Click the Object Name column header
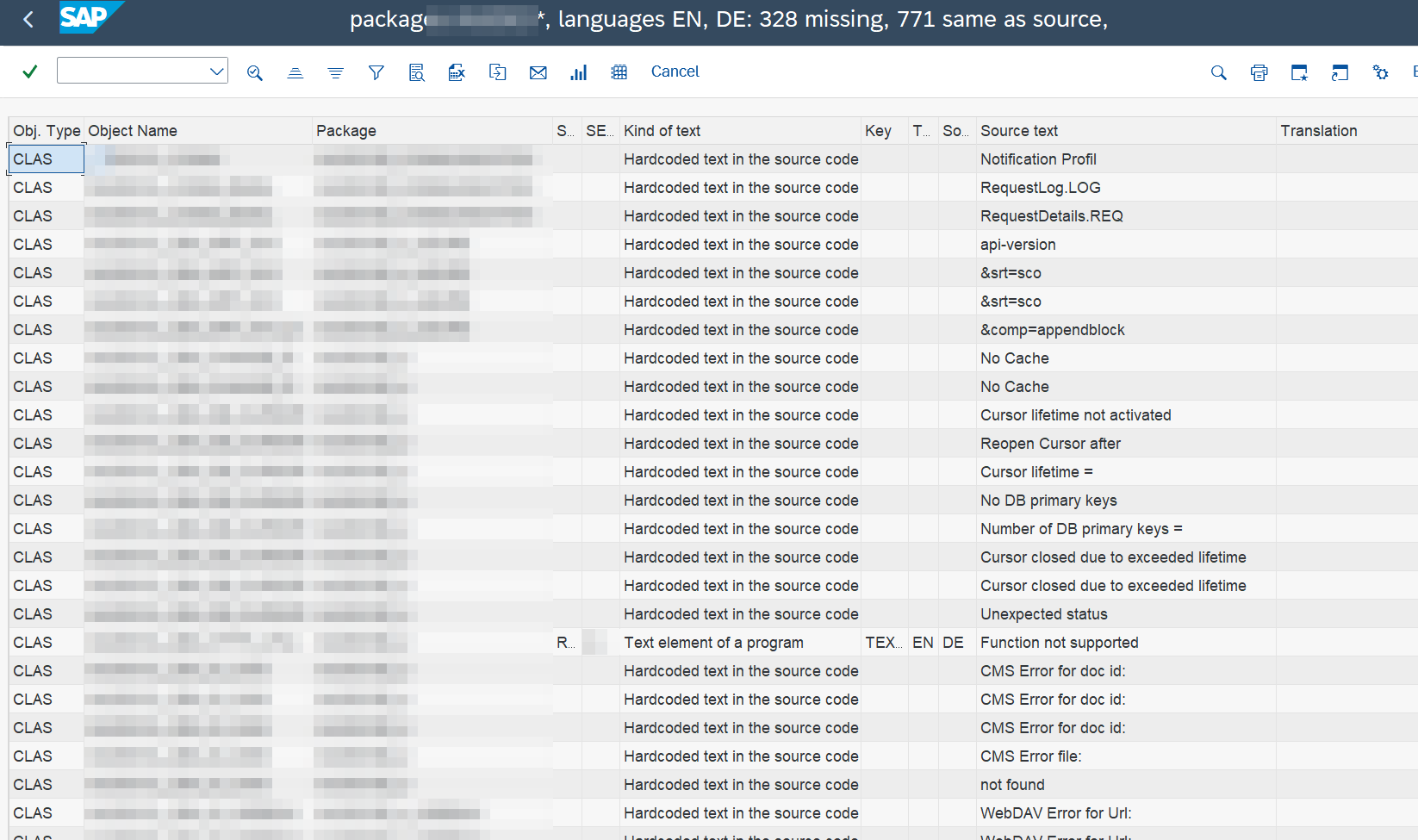1418x840 pixels. pyautogui.click(x=198, y=131)
